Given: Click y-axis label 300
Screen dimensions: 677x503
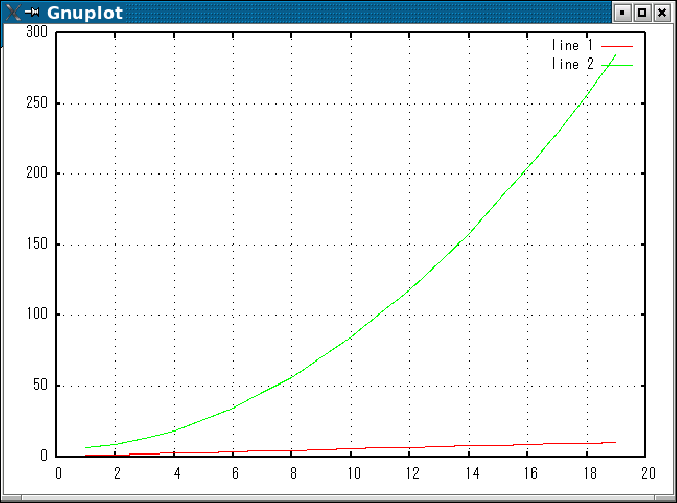Looking at the screenshot, I should click(37, 32).
